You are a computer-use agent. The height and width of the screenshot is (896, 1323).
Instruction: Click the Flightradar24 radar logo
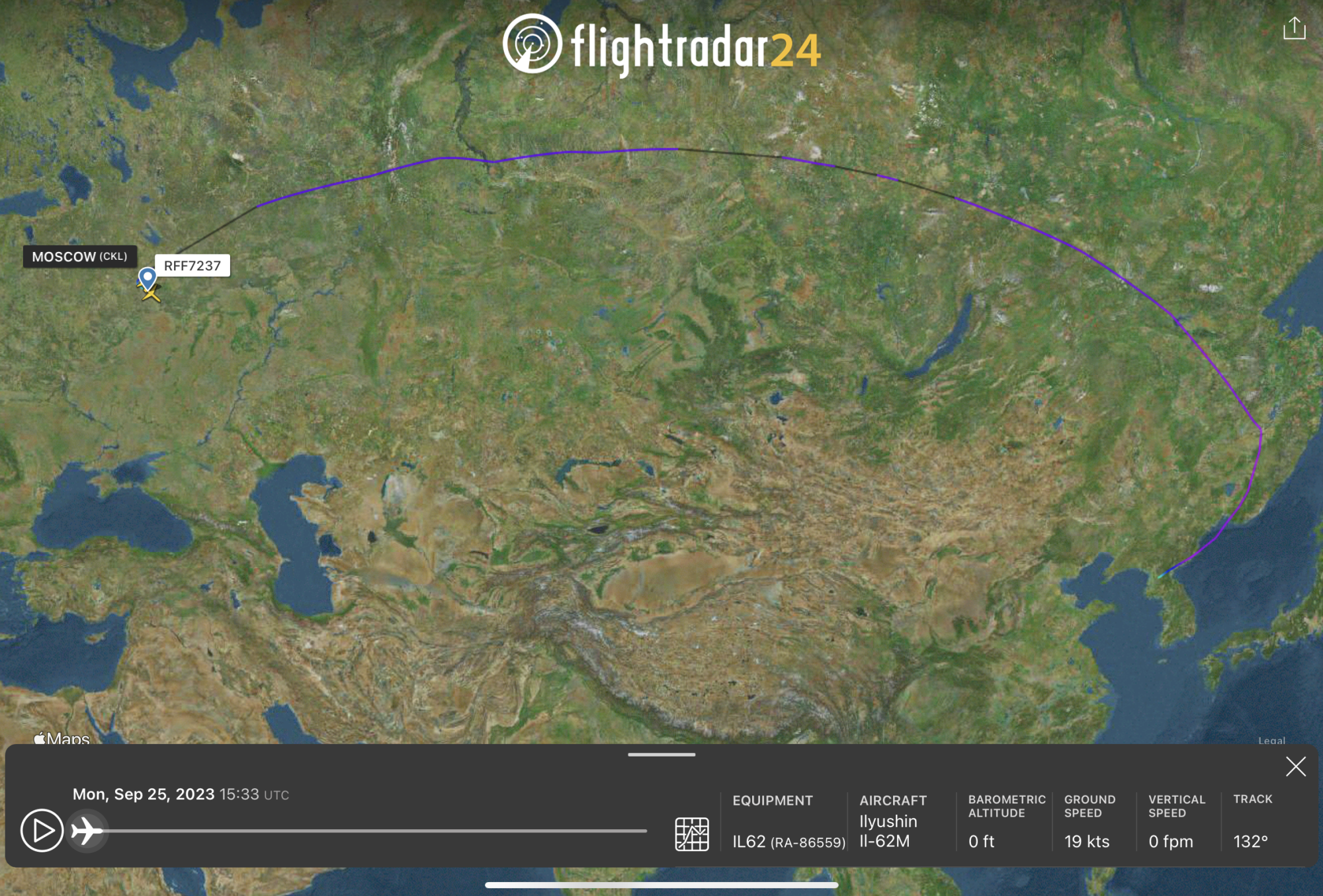(532, 44)
